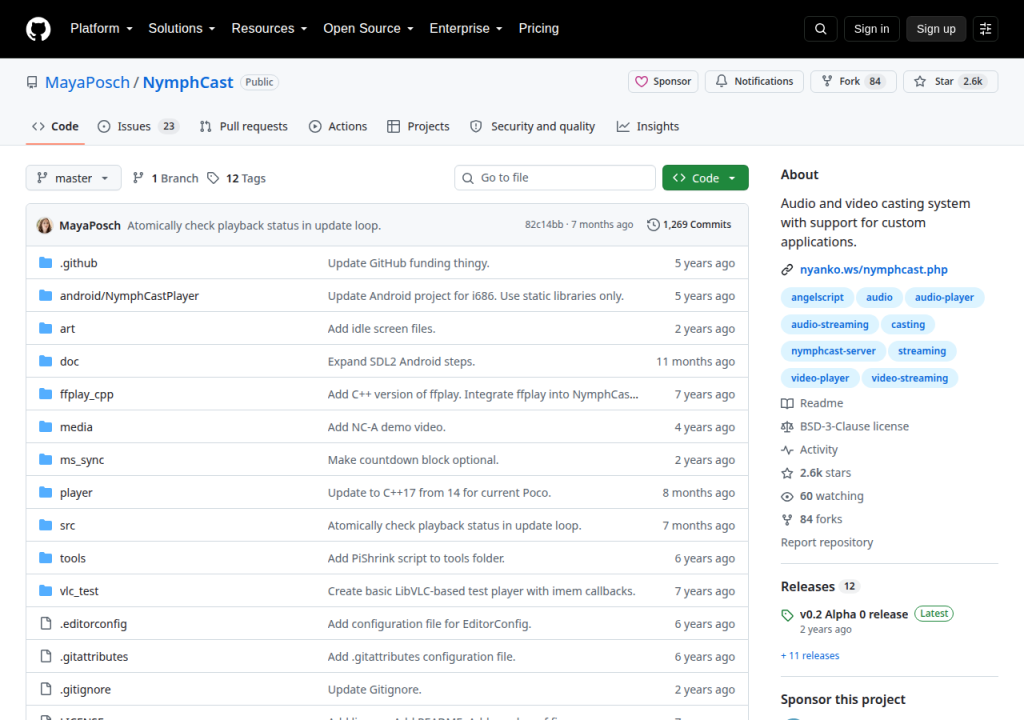The image size is (1024, 720).
Task: Open the BSD-3-Clause license link
Action: (x=844, y=426)
